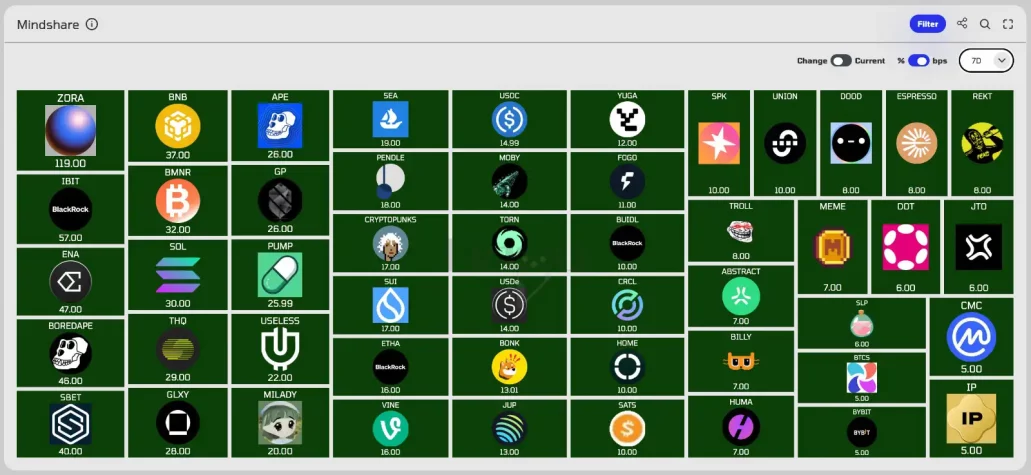This screenshot has width=1031, height=475.
Task: Open the APE token icon
Action: click(x=280, y=126)
